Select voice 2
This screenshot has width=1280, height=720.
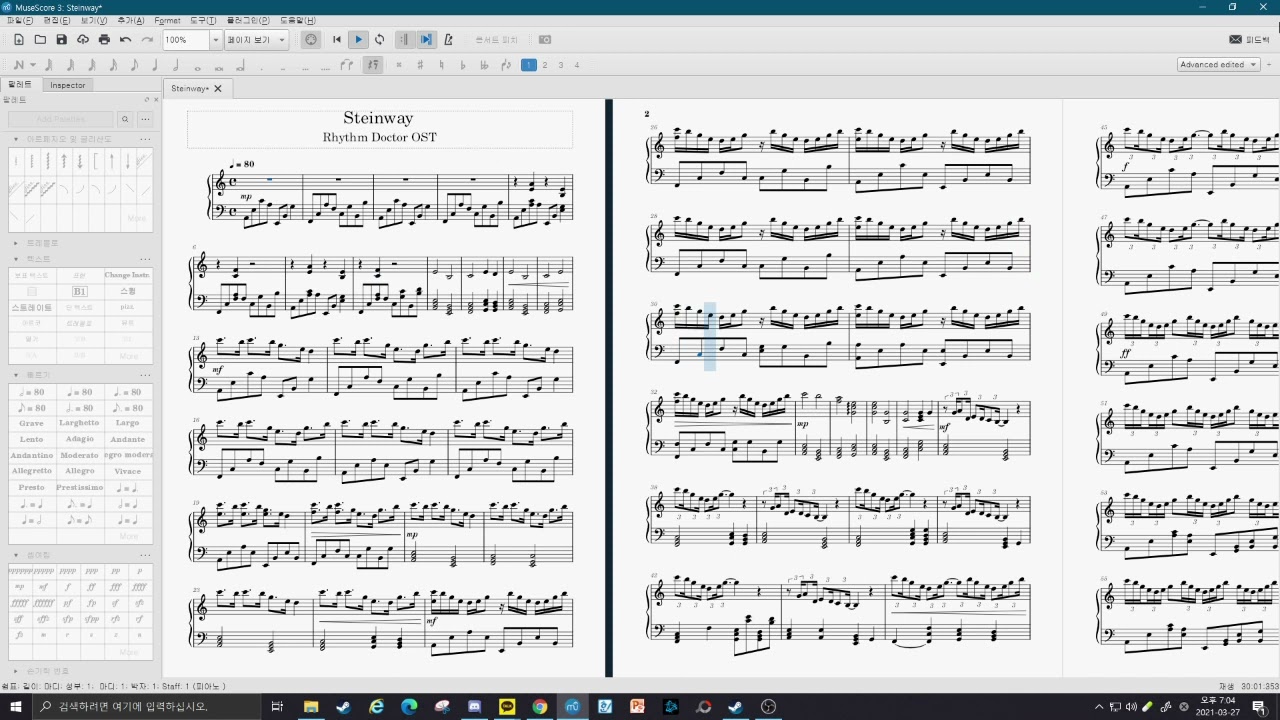click(x=545, y=65)
